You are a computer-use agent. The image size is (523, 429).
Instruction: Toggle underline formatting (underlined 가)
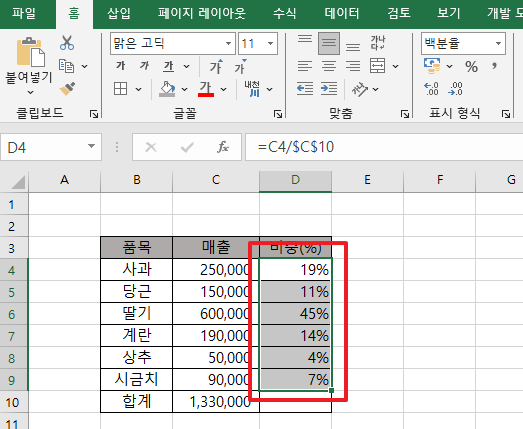pos(168,66)
